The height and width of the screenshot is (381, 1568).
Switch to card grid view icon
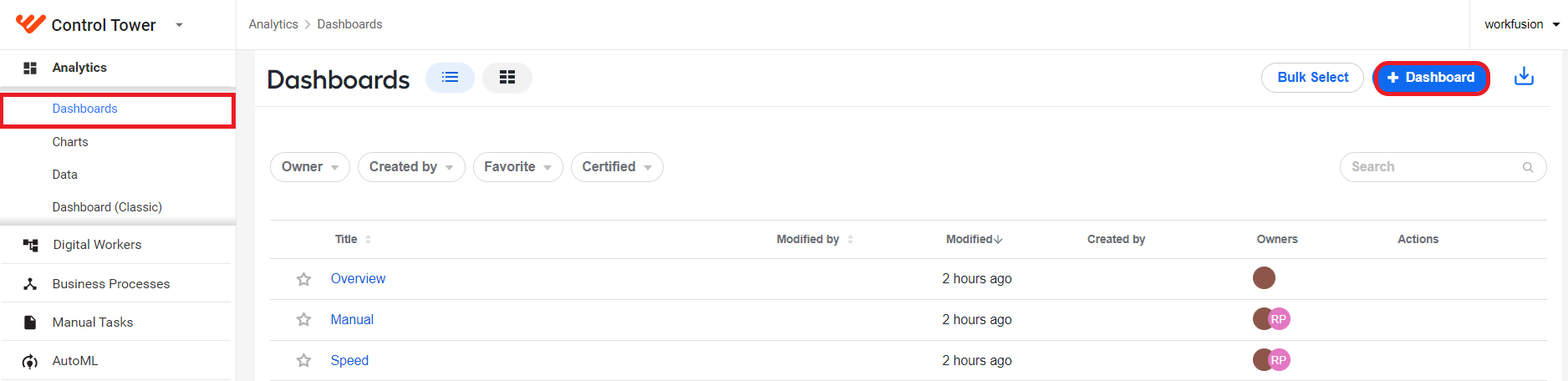pos(507,78)
